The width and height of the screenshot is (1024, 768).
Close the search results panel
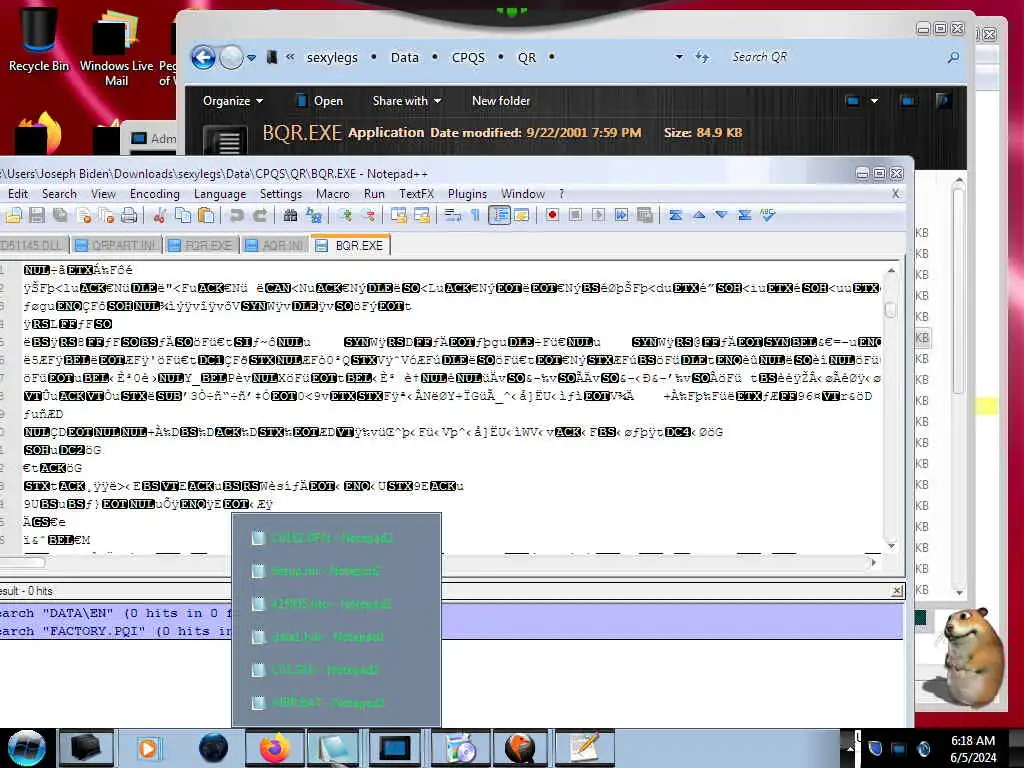(x=897, y=591)
